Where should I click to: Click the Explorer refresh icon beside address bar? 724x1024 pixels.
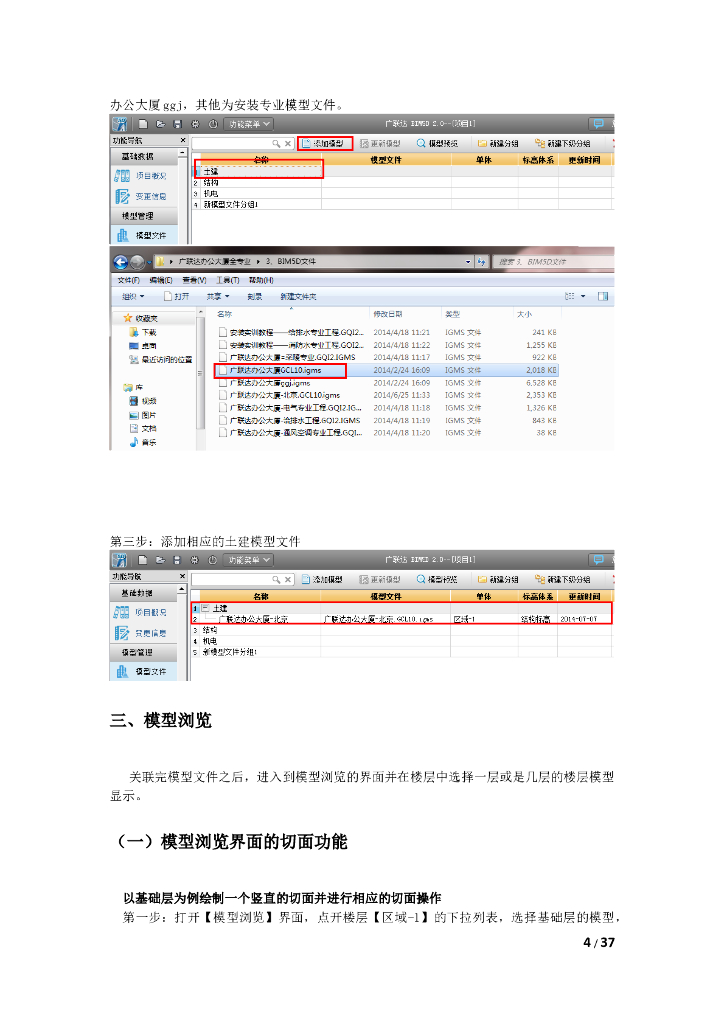tap(482, 262)
